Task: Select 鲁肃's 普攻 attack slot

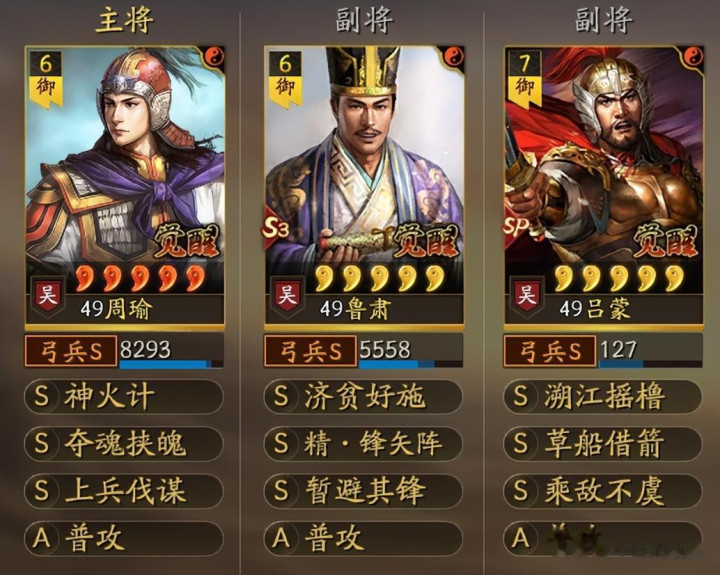Action: click(363, 538)
